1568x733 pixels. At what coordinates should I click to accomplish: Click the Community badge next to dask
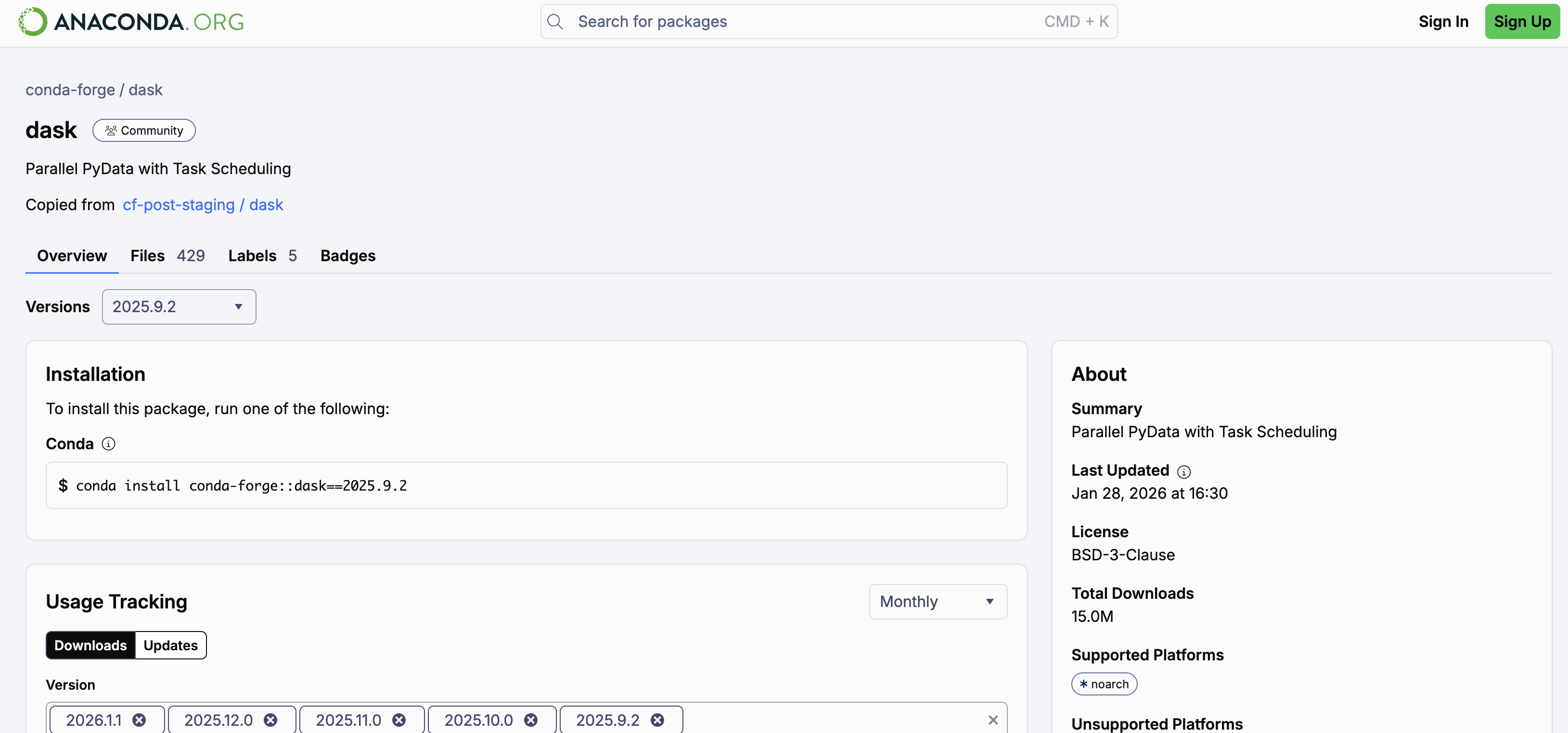(143, 130)
